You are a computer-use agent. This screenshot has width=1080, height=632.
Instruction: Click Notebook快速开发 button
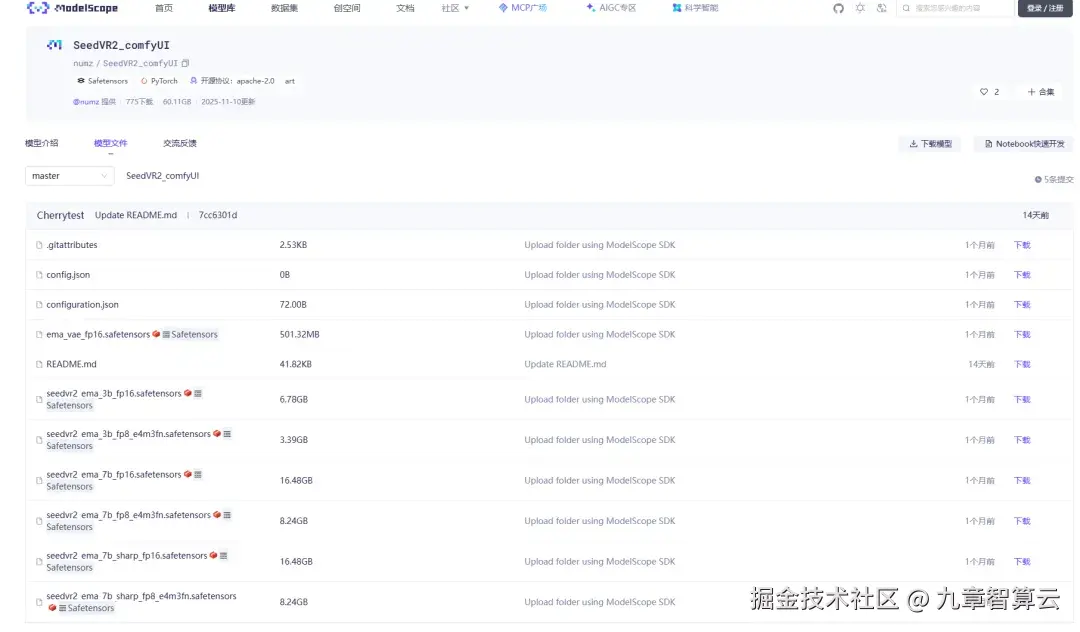click(x=1024, y=144)
